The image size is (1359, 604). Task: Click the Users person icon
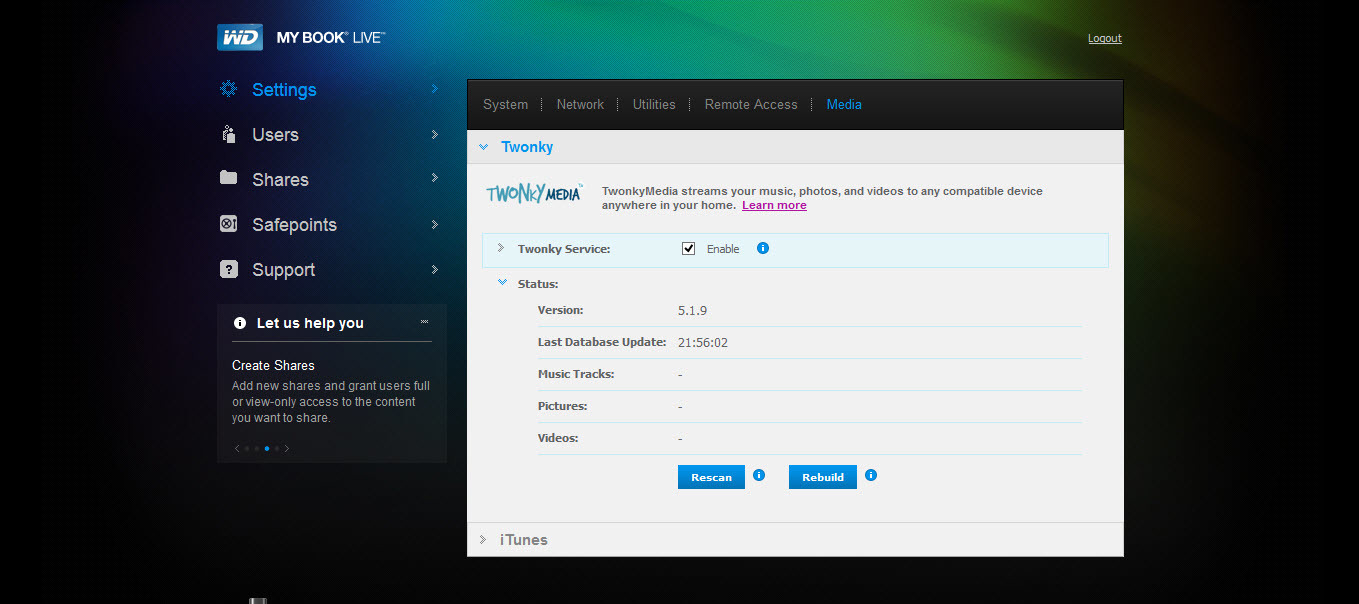tap(229, 134)
